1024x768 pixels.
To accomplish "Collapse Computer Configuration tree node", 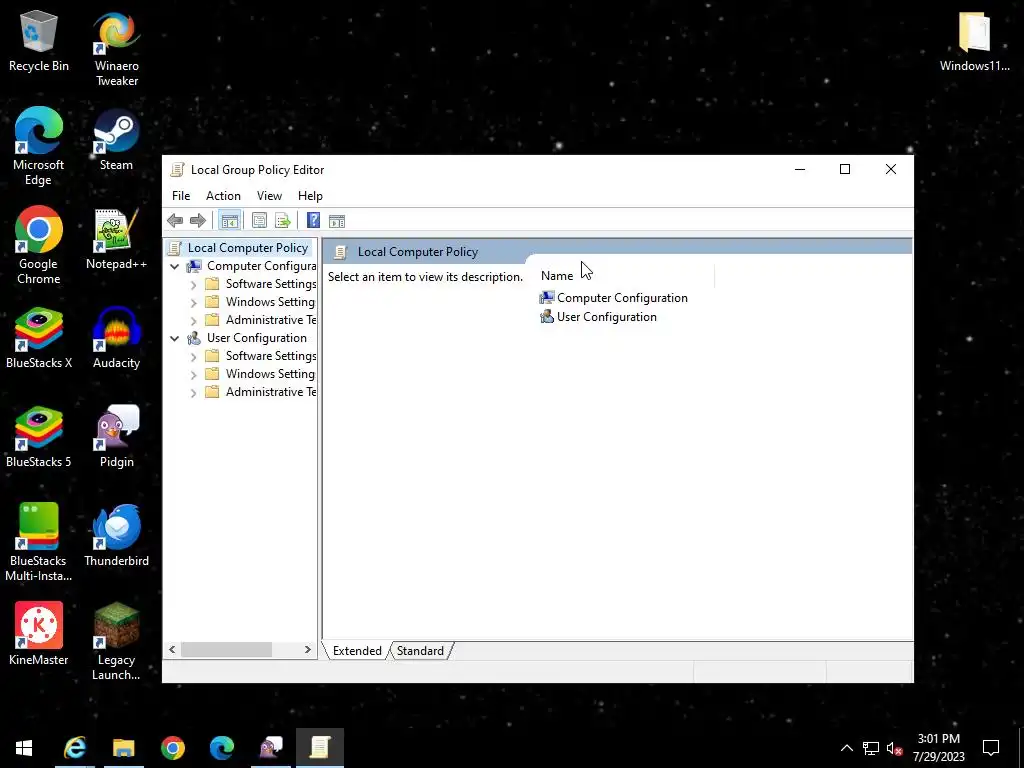I will coord(174,266).
